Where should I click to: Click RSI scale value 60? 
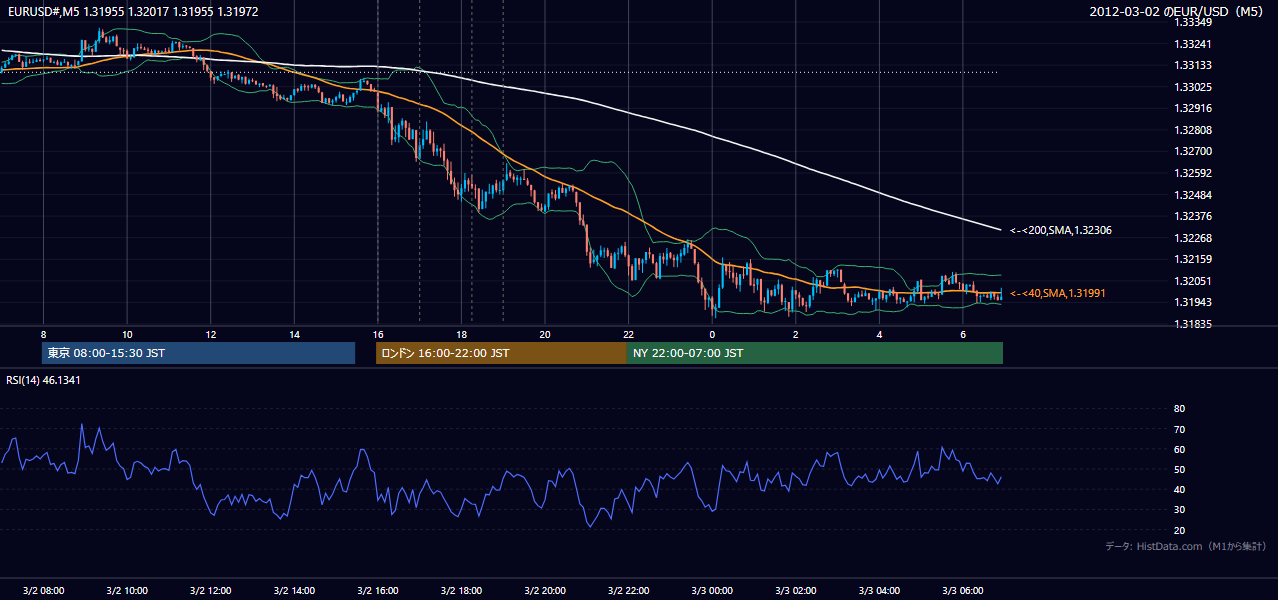pyautogui.click(x=1179, y=449)
